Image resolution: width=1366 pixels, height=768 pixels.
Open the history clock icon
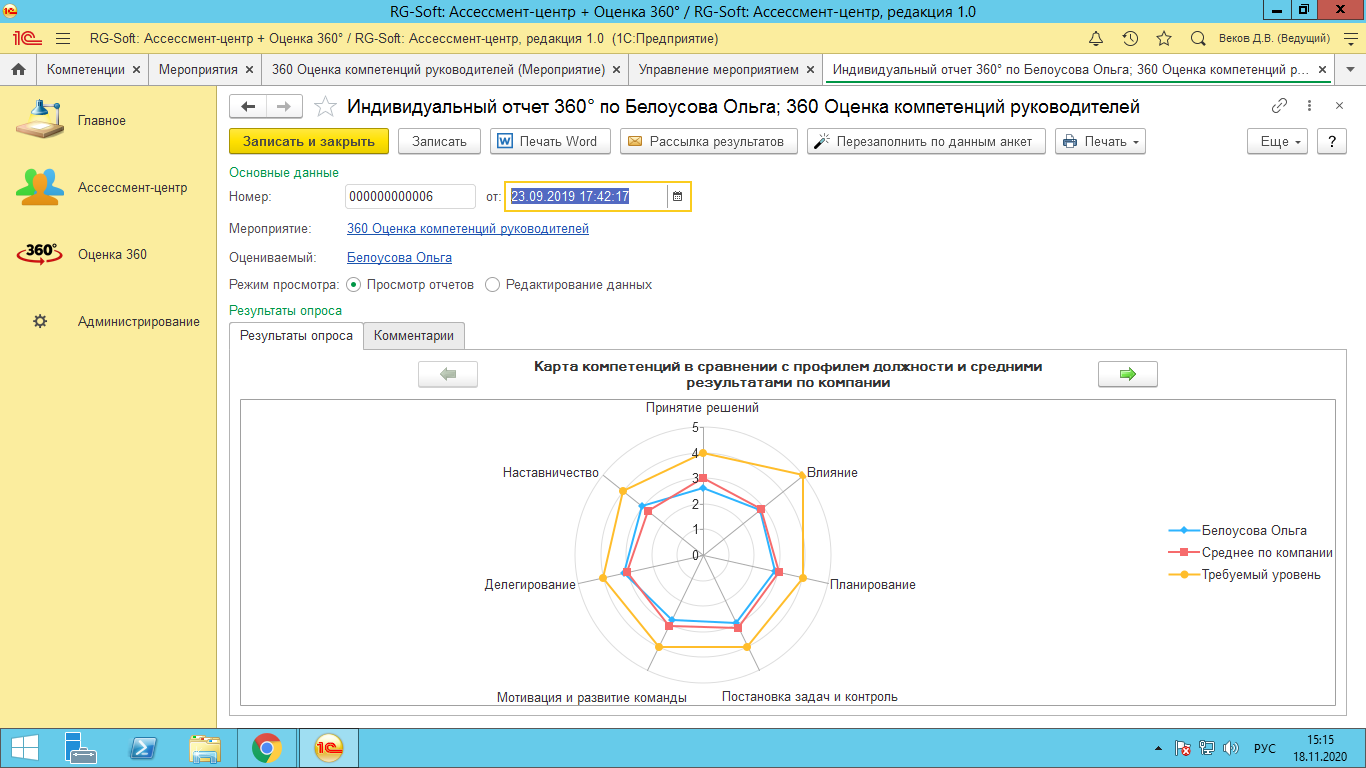[x=1130, y=39]
